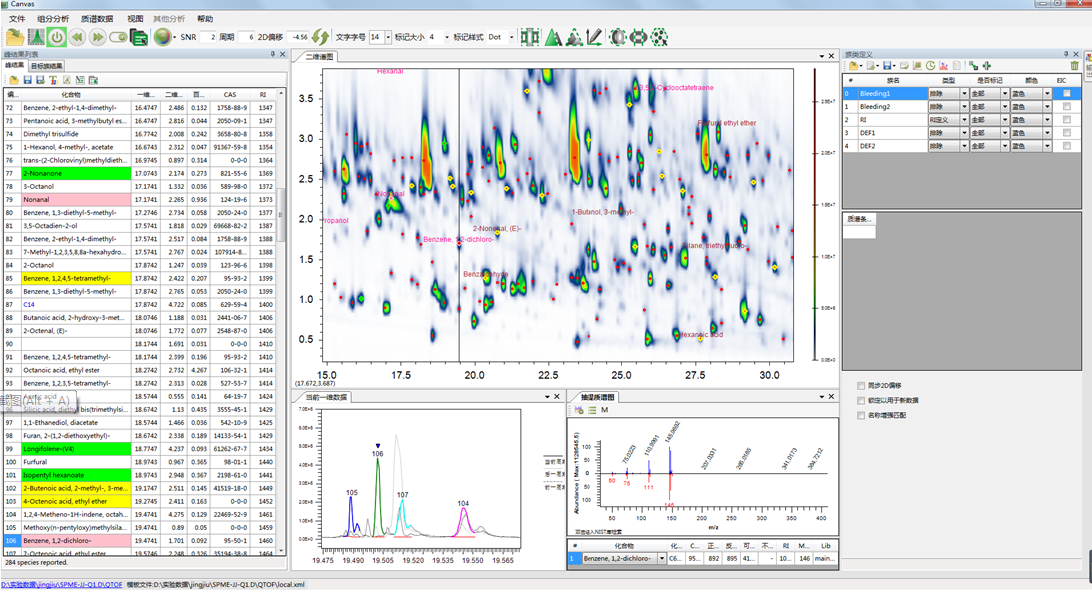The image size is (1092, 590).
Task: Open the 组分分析 menu
Action: pos(53,19)
